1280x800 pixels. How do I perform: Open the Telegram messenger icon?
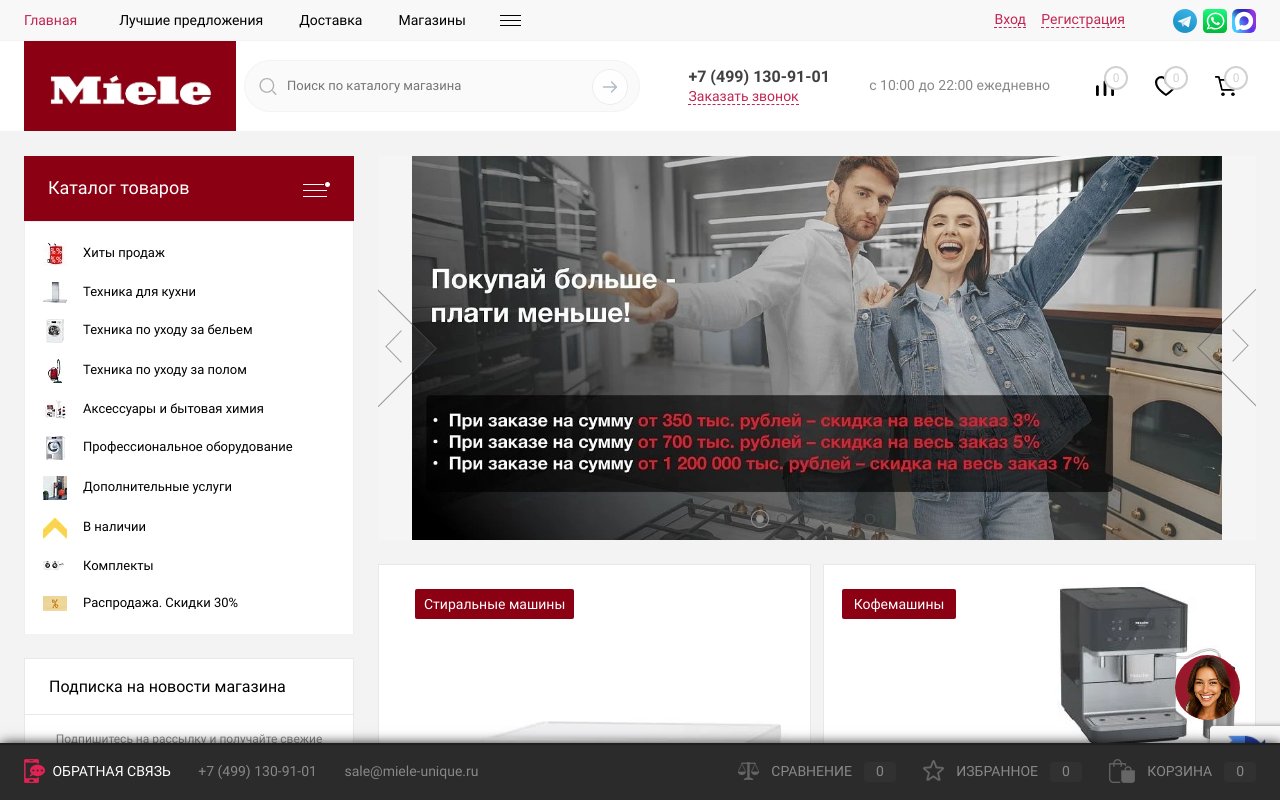(1185, 21)
